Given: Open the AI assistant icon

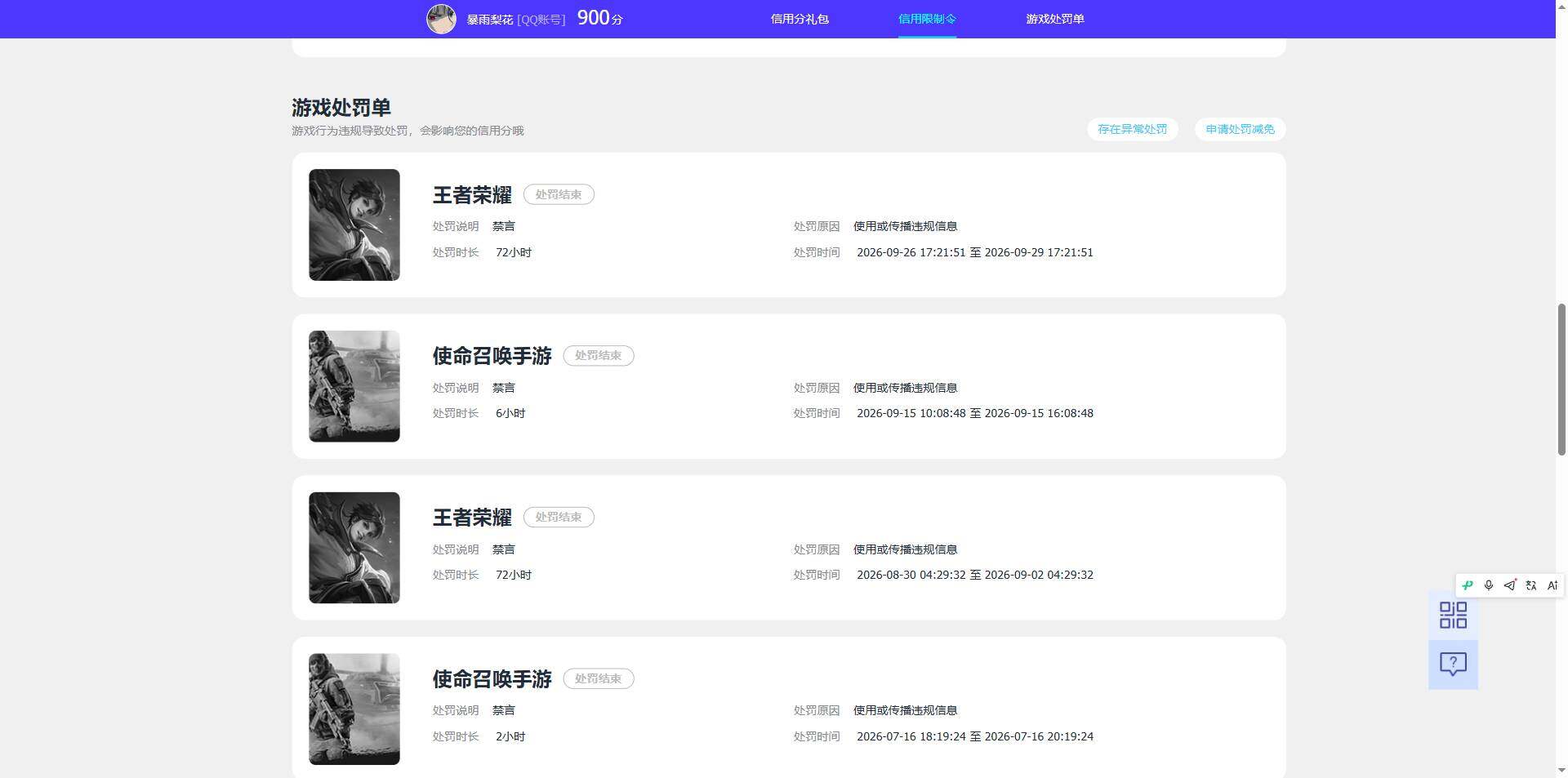Looking at the screenshot, I should 1552,585.
